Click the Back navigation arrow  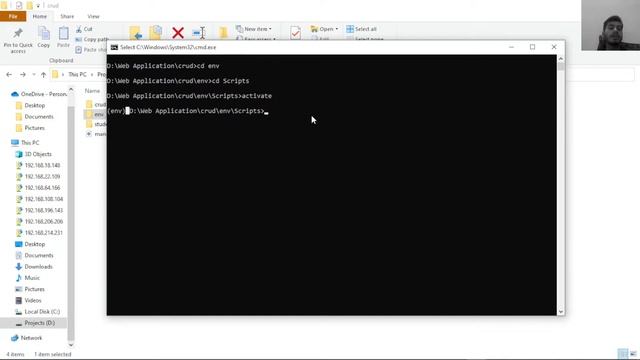coord(9,75)
